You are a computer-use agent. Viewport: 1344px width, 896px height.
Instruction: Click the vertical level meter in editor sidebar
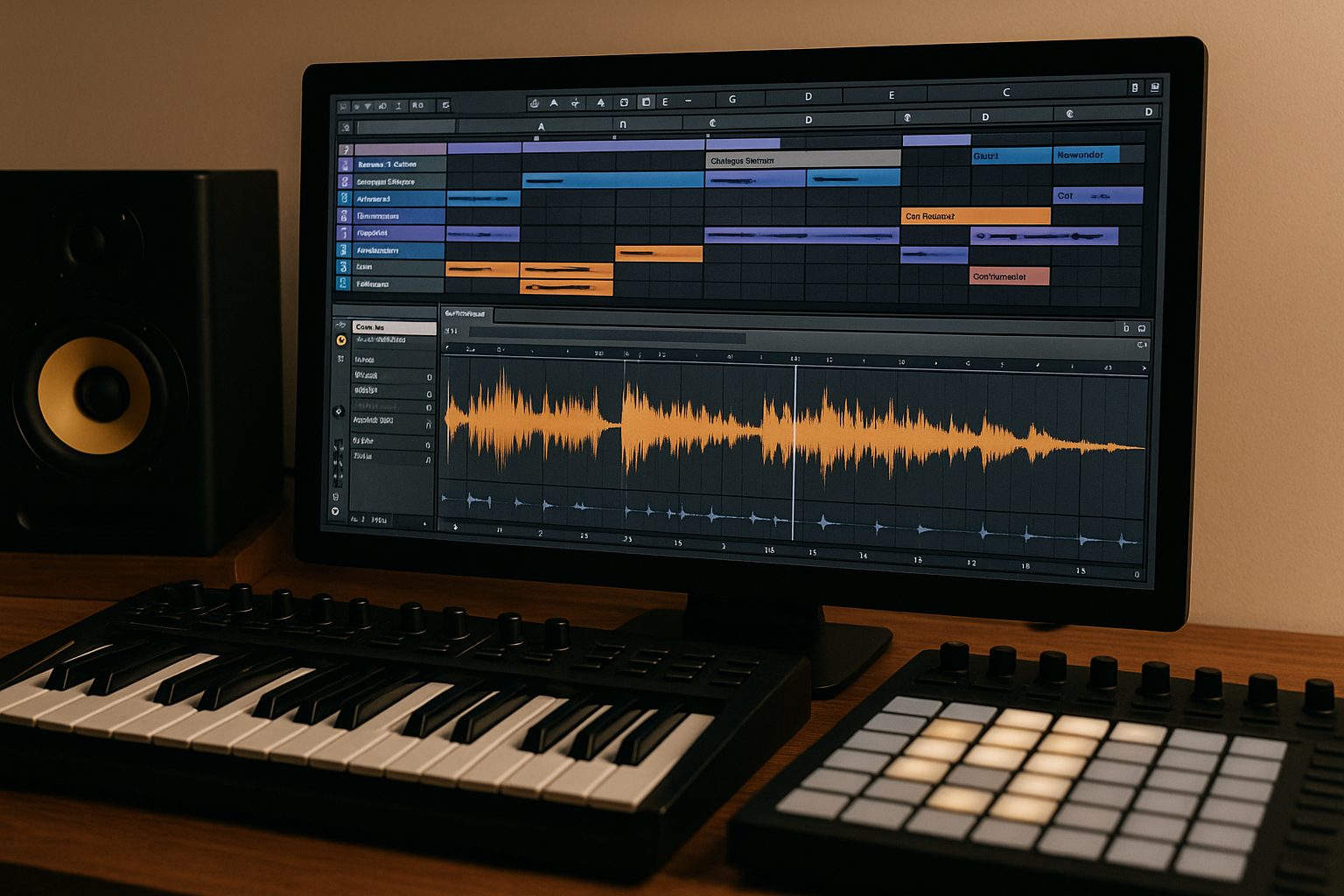coord(338,463)
